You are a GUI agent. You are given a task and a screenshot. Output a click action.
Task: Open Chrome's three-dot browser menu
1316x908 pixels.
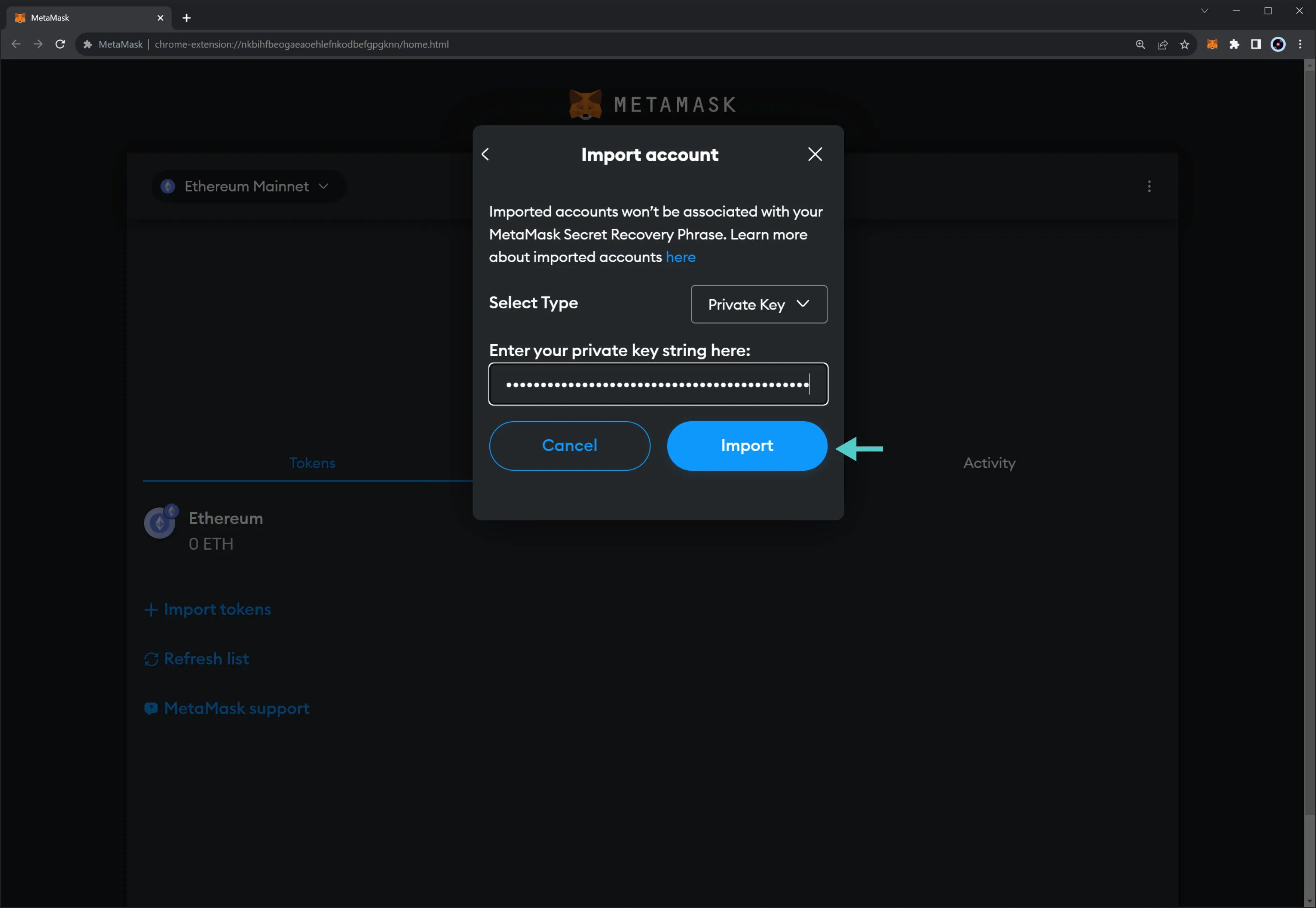coord(1300,44)
